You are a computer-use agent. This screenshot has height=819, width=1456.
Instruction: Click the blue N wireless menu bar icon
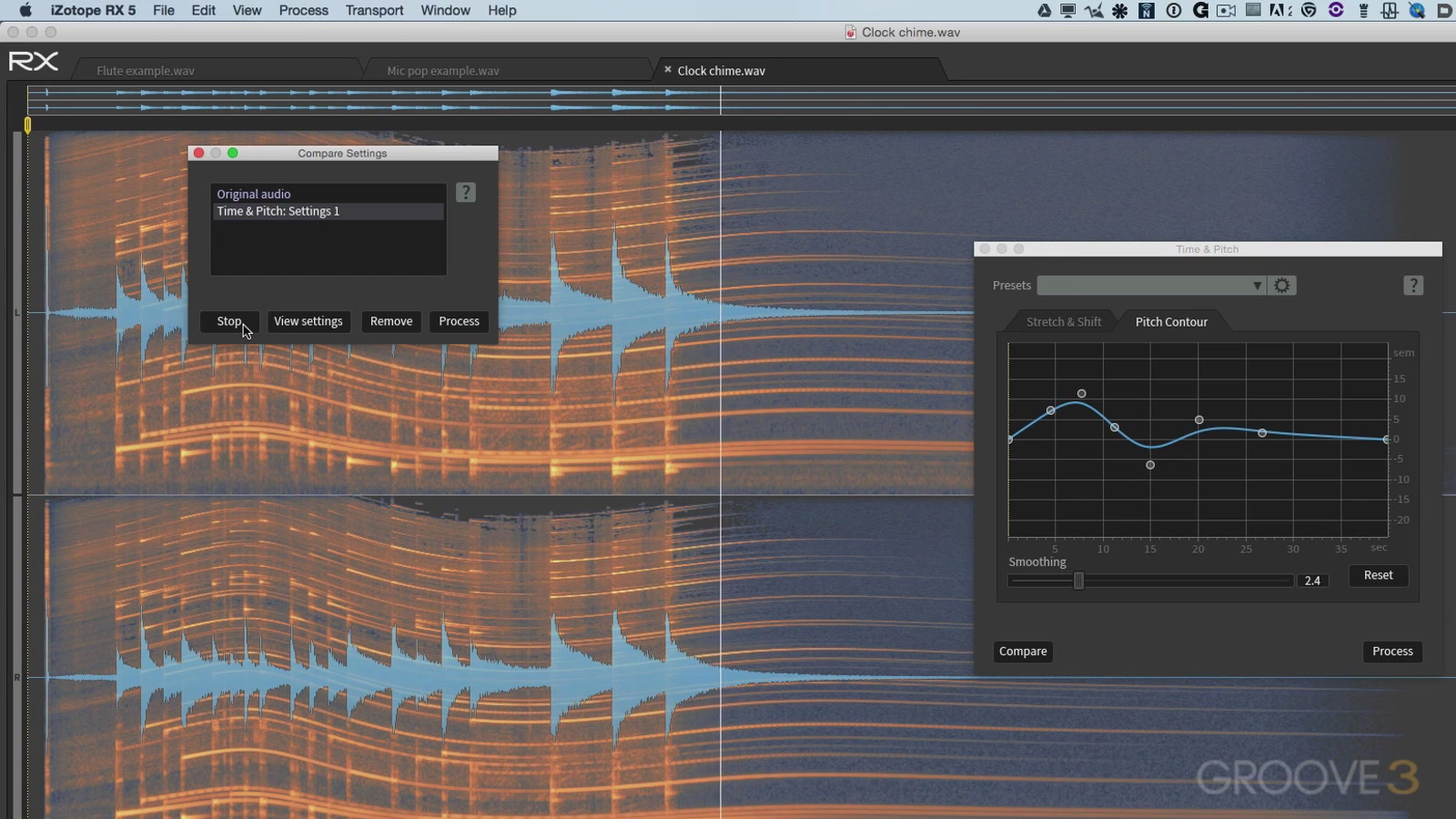pyautogui.click(x=1147, y=10)
